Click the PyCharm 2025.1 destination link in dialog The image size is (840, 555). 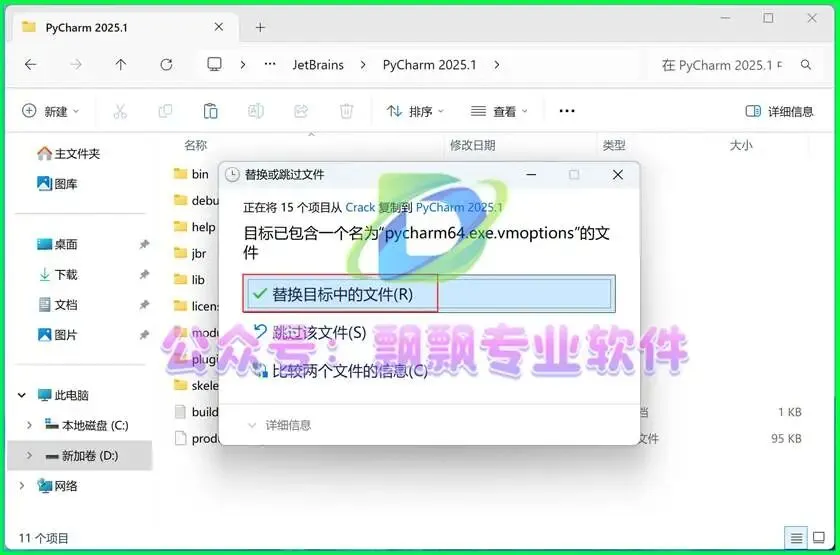460,207
